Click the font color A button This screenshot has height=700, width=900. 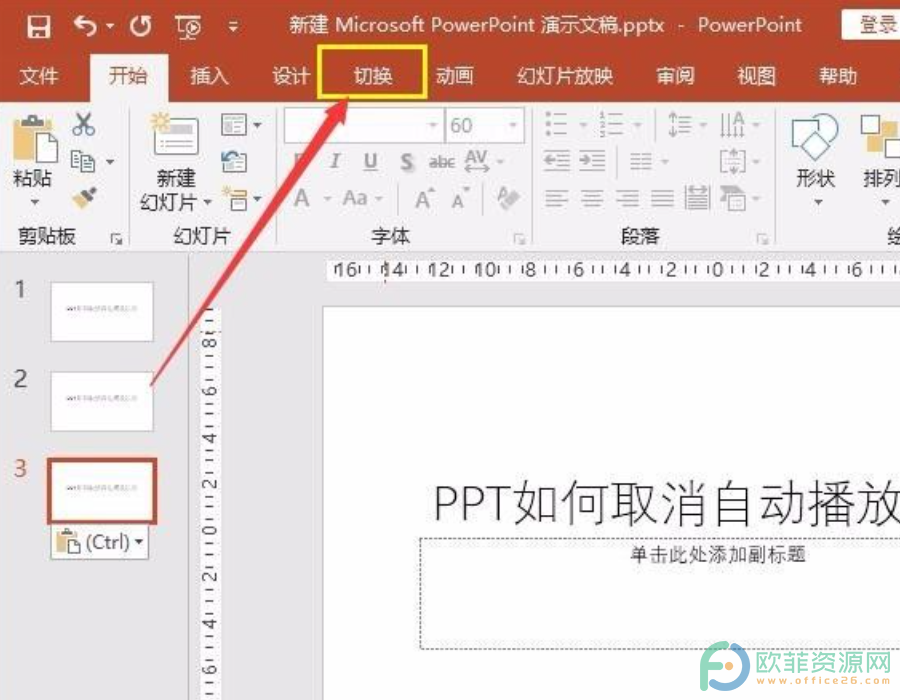302,199
